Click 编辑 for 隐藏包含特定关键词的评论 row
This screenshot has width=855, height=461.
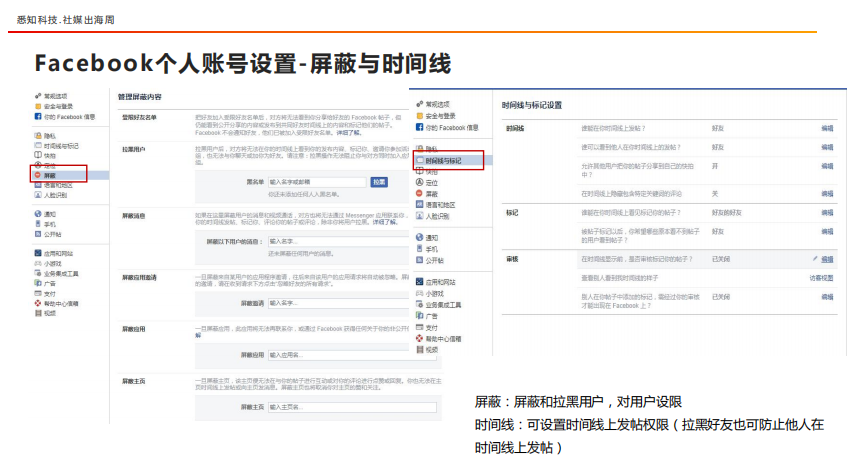[x=827, y=194]
